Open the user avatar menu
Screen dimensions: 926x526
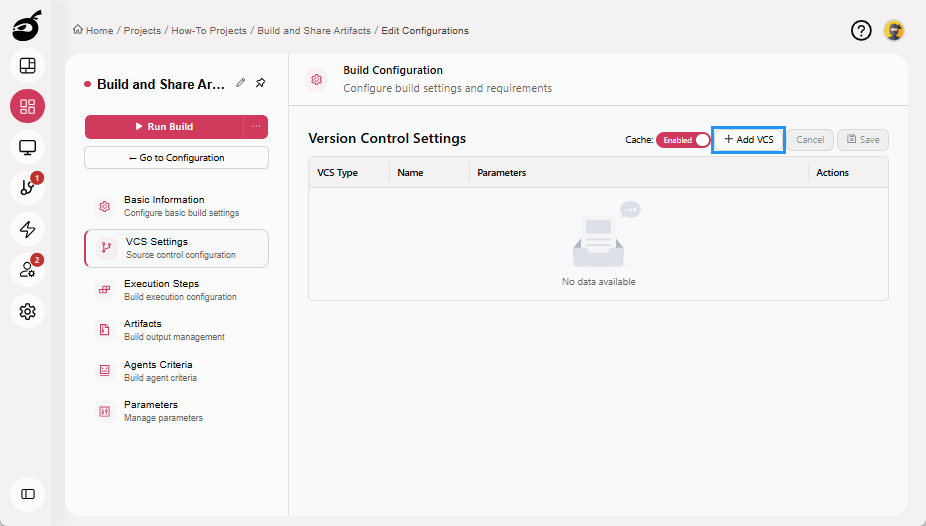coord(894,30)
